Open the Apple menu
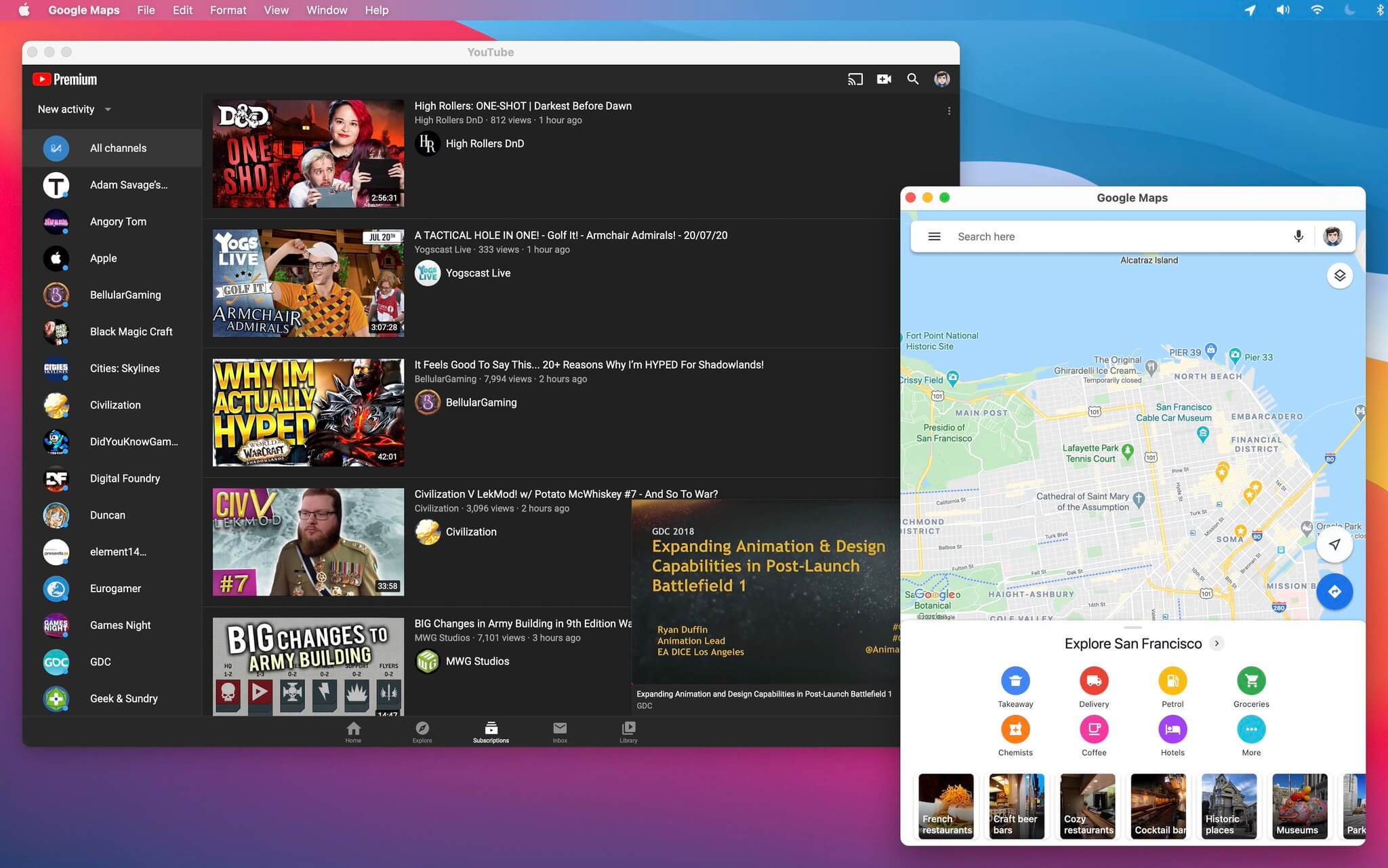Viewport: 1388px width, 868px height. click(x=24, y=10)
